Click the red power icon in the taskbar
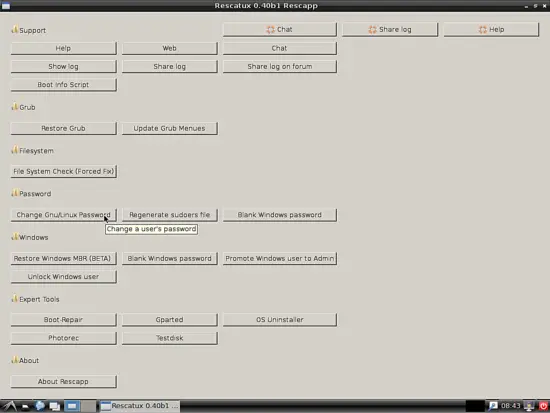 (x=543, y=406)
